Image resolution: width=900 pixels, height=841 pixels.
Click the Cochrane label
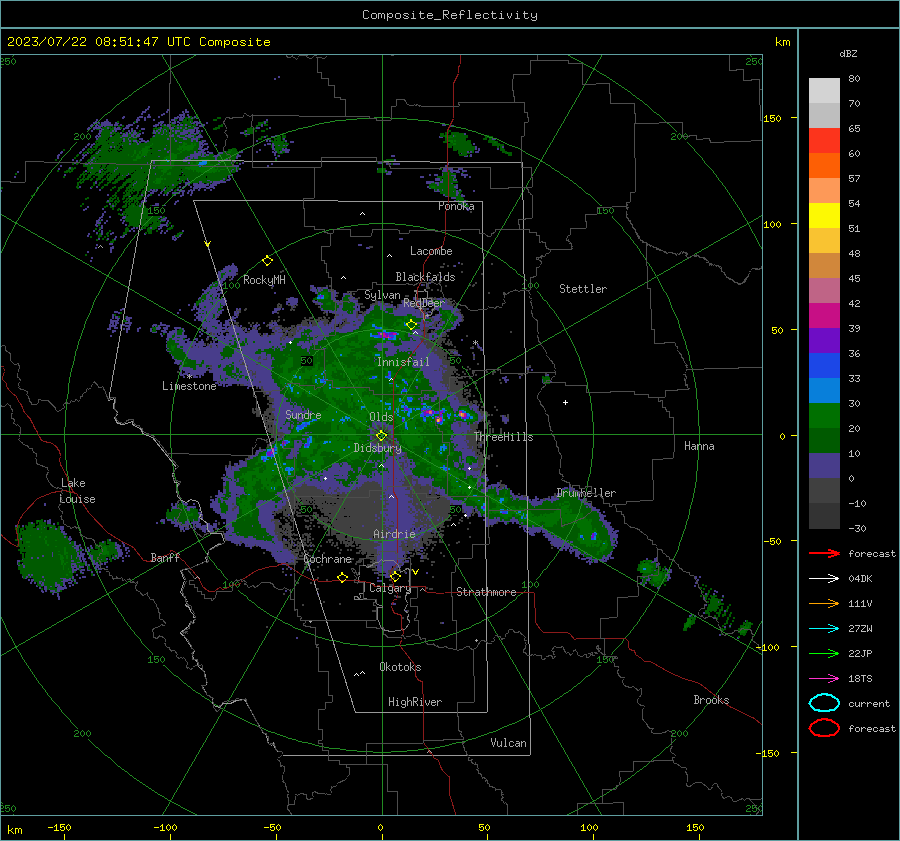tap(327, 559)
